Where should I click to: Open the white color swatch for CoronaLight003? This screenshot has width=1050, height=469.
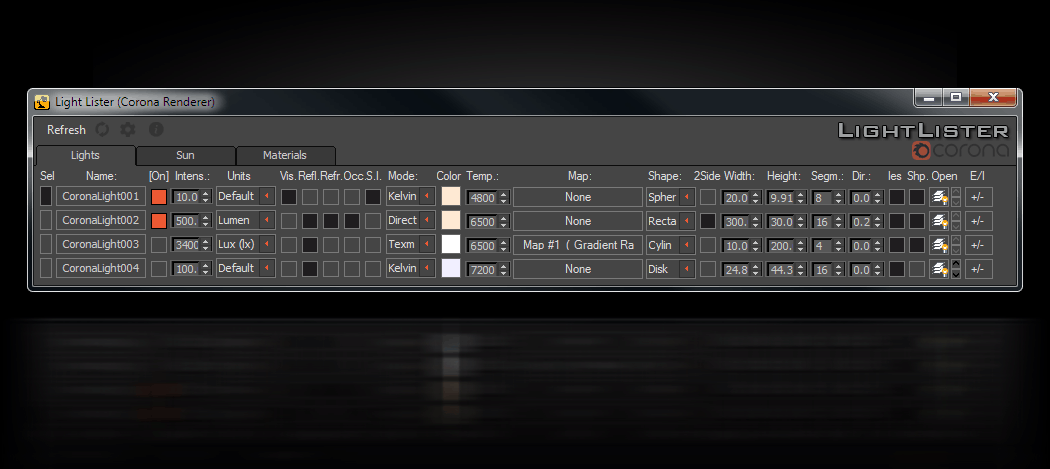click(451, 245)
